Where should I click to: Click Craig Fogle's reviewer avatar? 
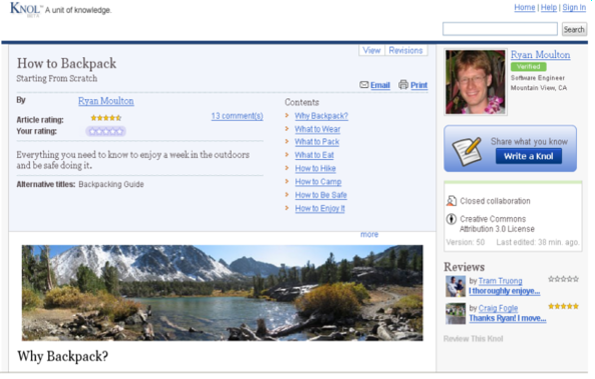point(455,313)
